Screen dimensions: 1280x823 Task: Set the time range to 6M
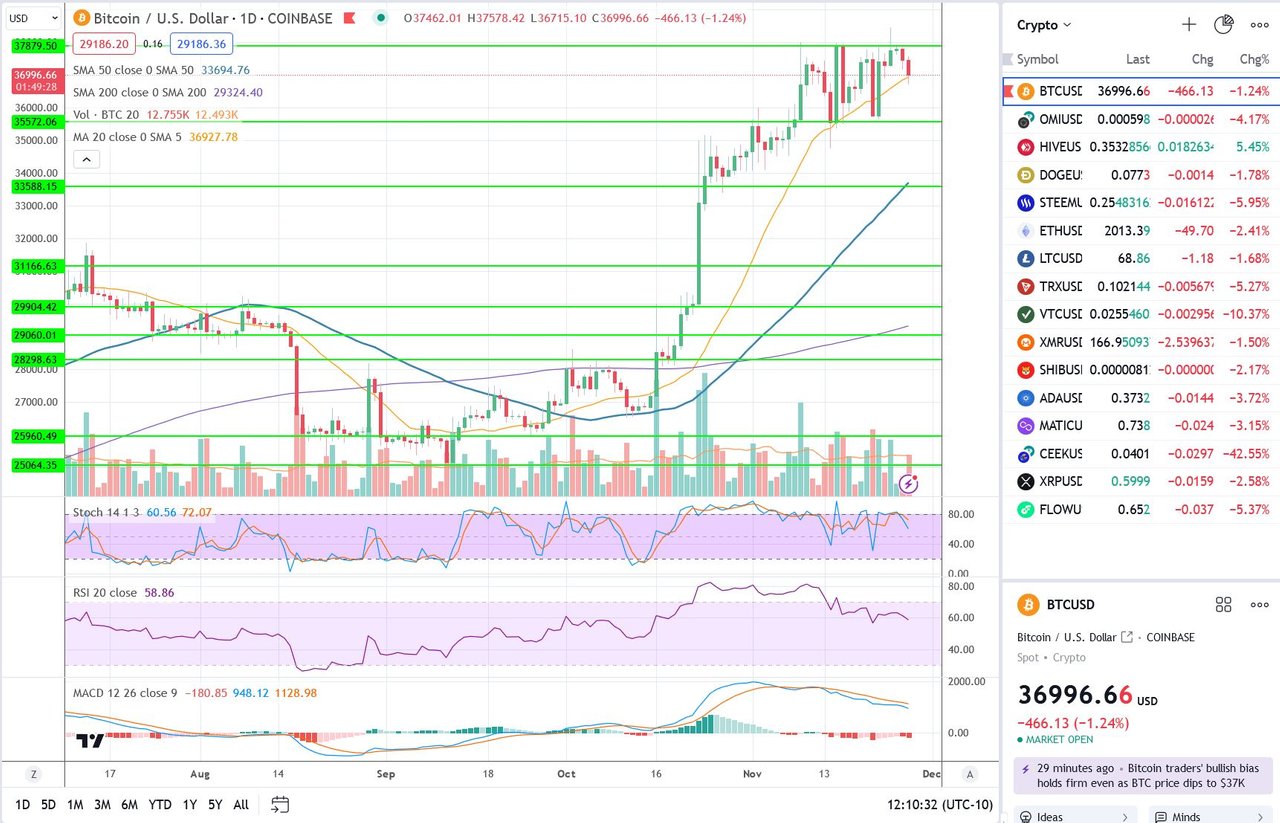point(129,804)
